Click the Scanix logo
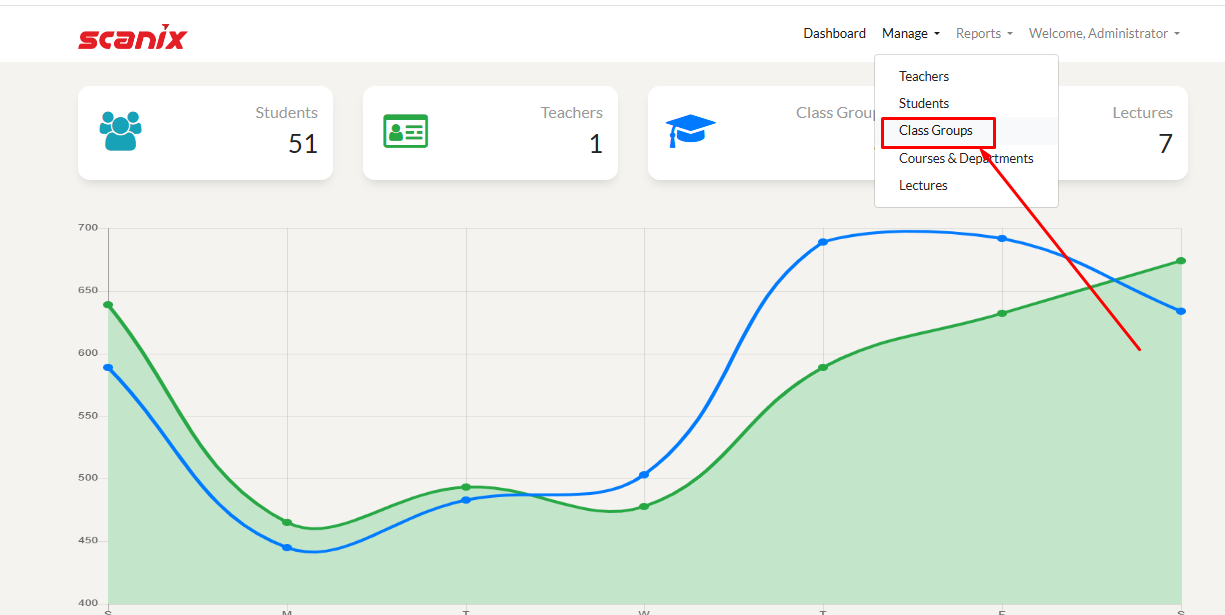Screen dimensions: 1225x615 click(x=132, y=38)
